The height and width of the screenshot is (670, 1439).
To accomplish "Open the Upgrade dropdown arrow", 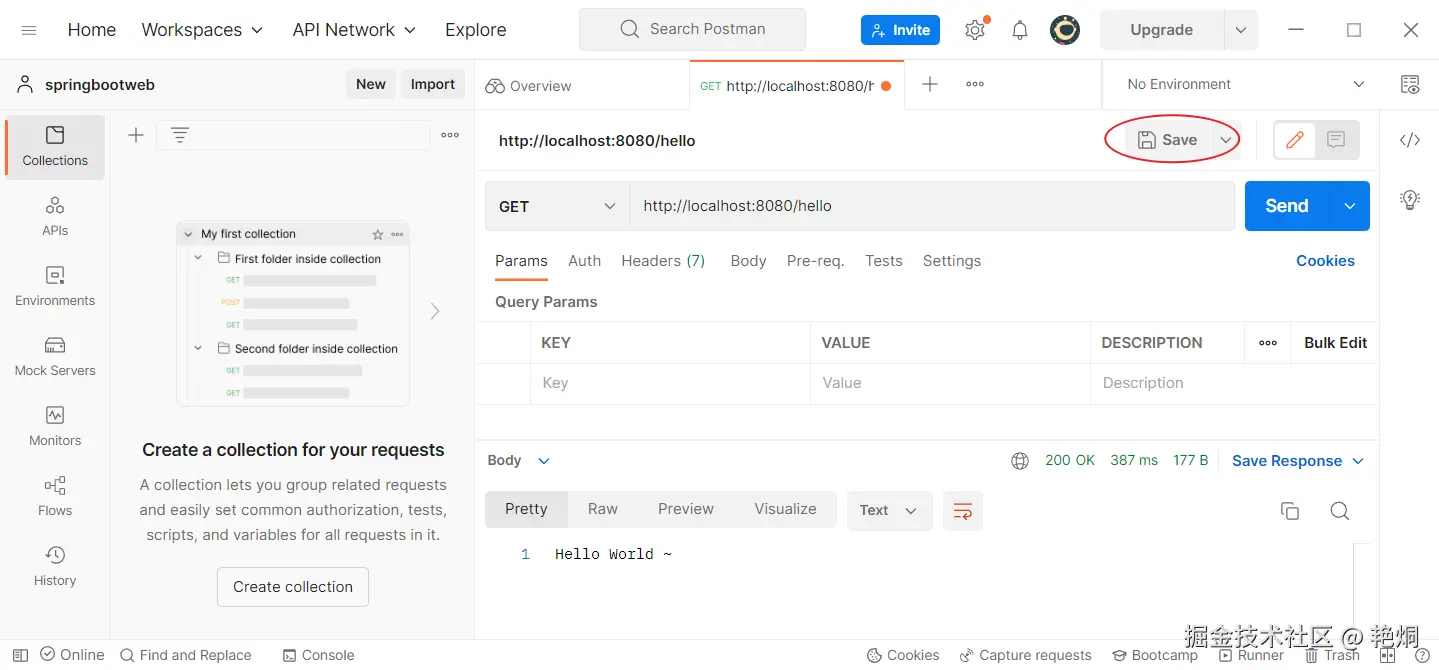I will click(x=1241, y=30).
